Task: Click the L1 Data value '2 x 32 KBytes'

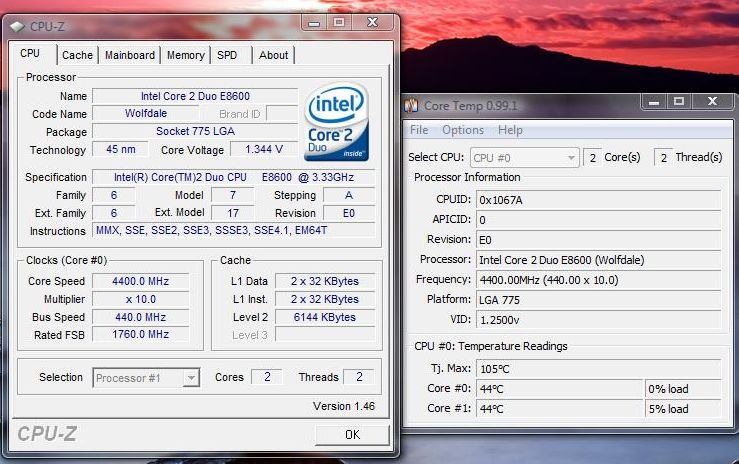Action: 325,281
